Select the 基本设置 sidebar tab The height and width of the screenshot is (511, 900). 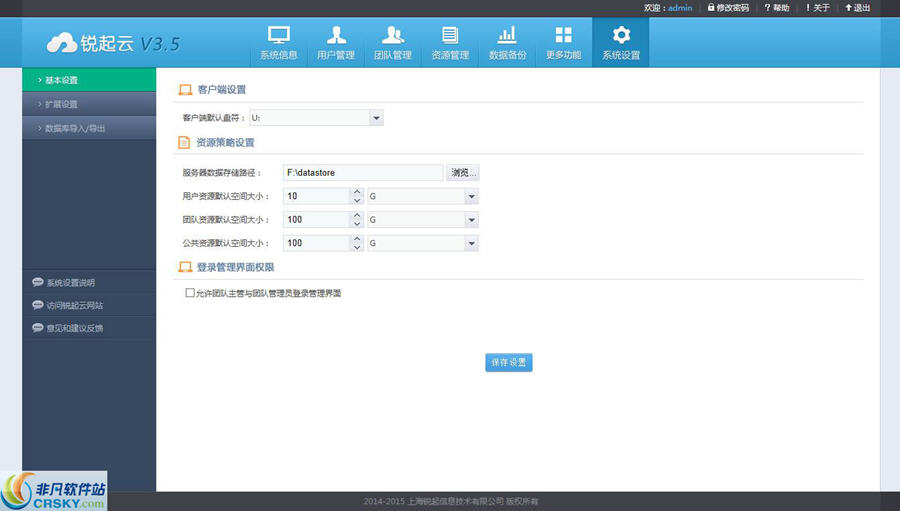pos(89,80)
